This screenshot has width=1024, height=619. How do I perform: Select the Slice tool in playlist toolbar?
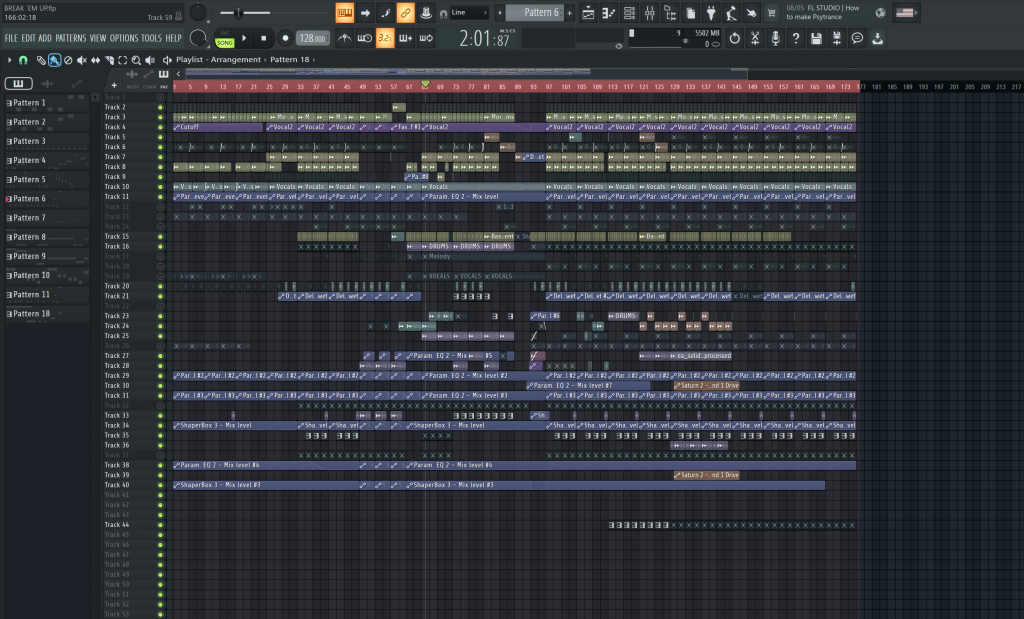click(108, 60)
